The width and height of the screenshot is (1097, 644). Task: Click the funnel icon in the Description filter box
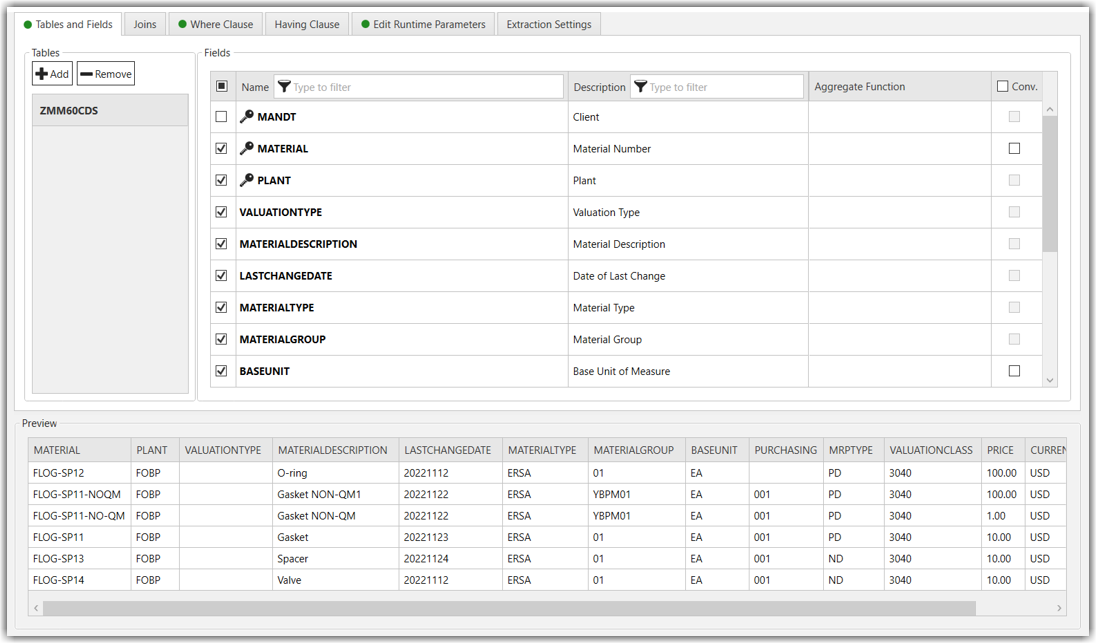[641, 86]
